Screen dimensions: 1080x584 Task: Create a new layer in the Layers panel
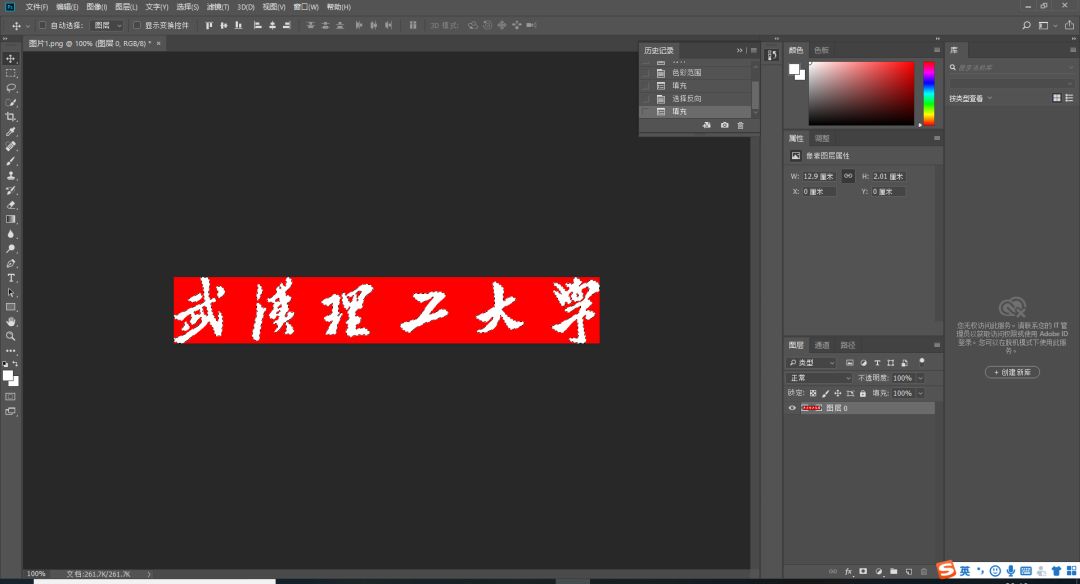(908, 571)
